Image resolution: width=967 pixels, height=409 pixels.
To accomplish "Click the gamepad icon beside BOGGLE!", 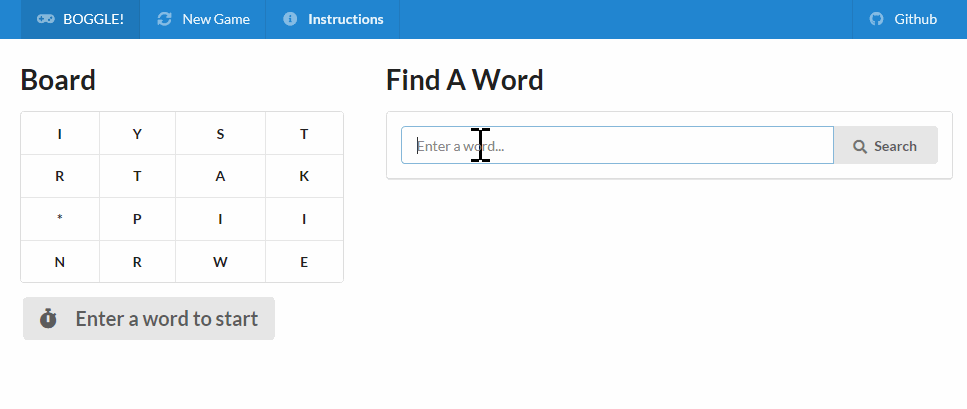I will tap(46, 19).
